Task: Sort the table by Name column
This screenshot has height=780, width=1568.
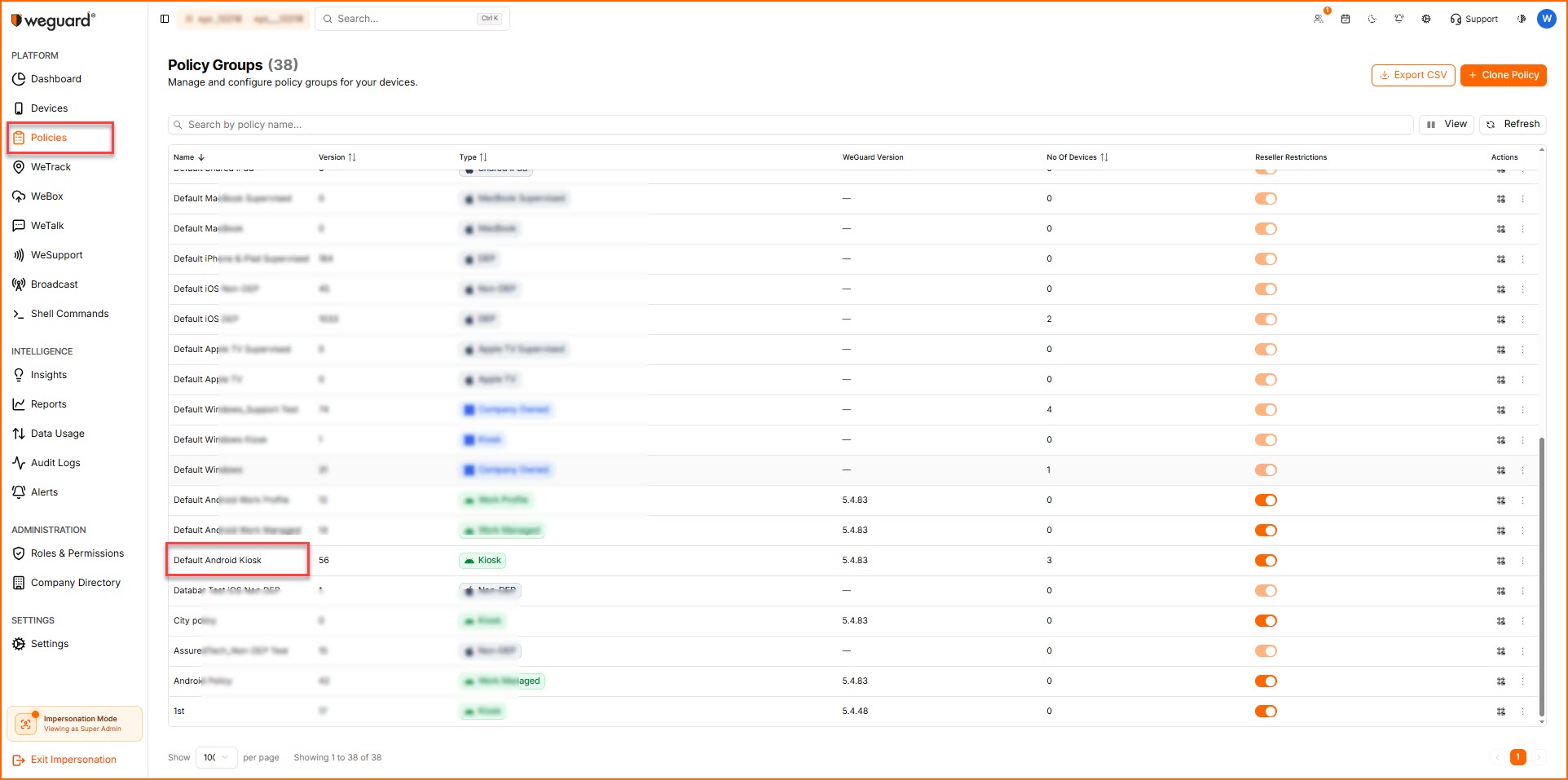Action: click(x=189, y=157)
